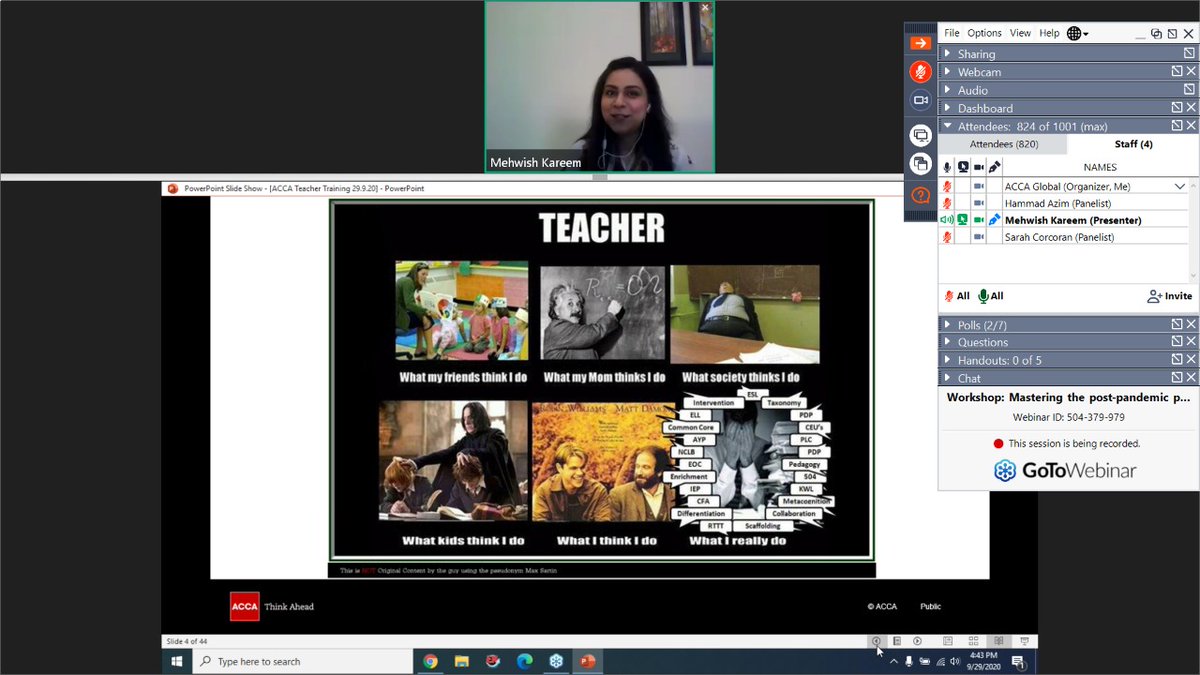Open the Help menu in GoToWebinar

click(x=1049, y=33)
